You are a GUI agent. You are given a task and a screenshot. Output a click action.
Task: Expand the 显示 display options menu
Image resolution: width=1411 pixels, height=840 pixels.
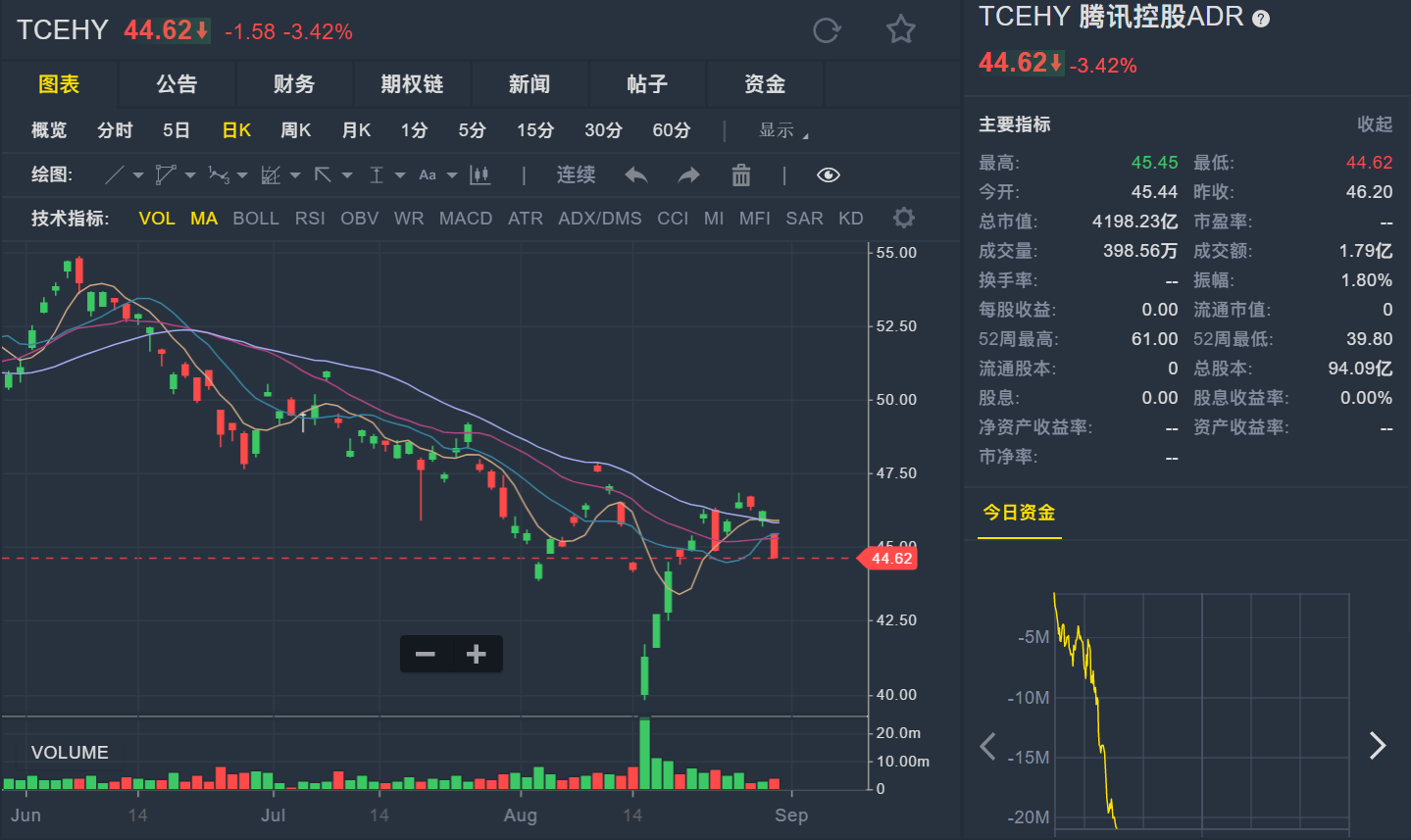tap(783, 130)
